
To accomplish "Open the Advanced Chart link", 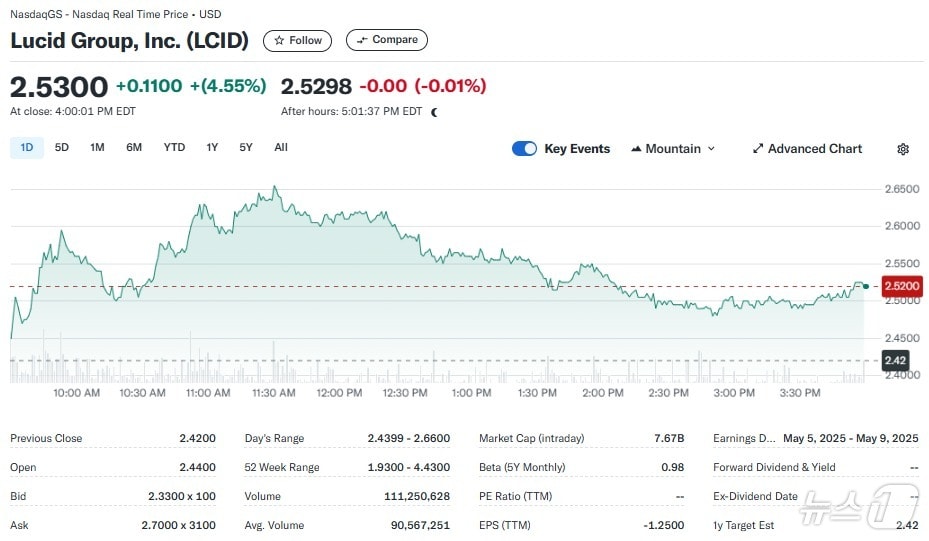I will 814,149.
